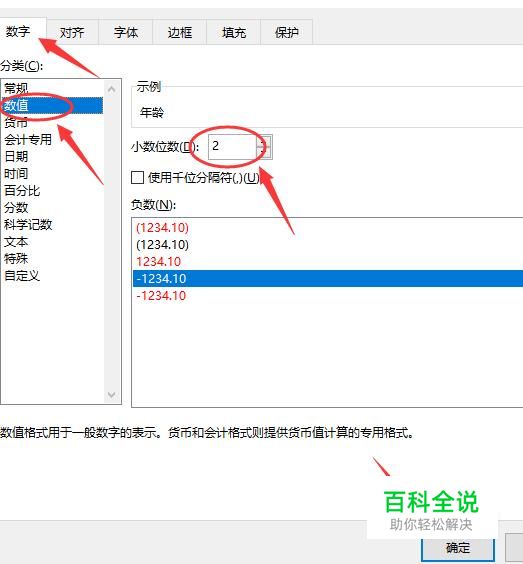Open the 对齐 tab

[x=72, y=33]
